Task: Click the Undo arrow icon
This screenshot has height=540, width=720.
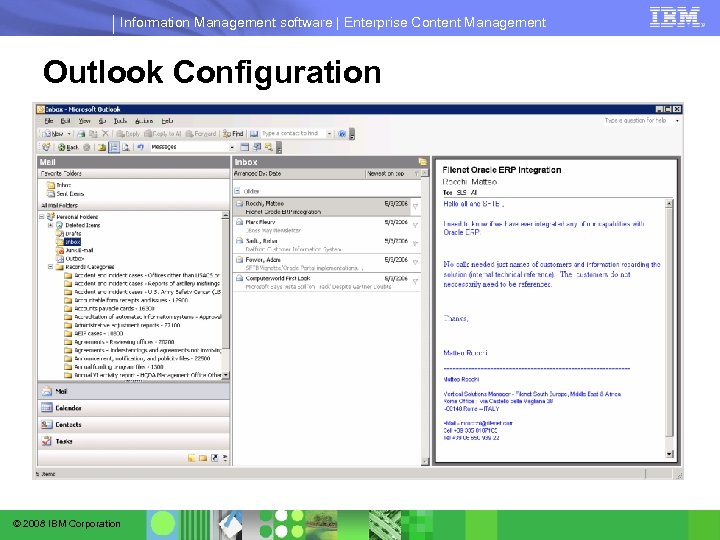Action: (141, 147)
